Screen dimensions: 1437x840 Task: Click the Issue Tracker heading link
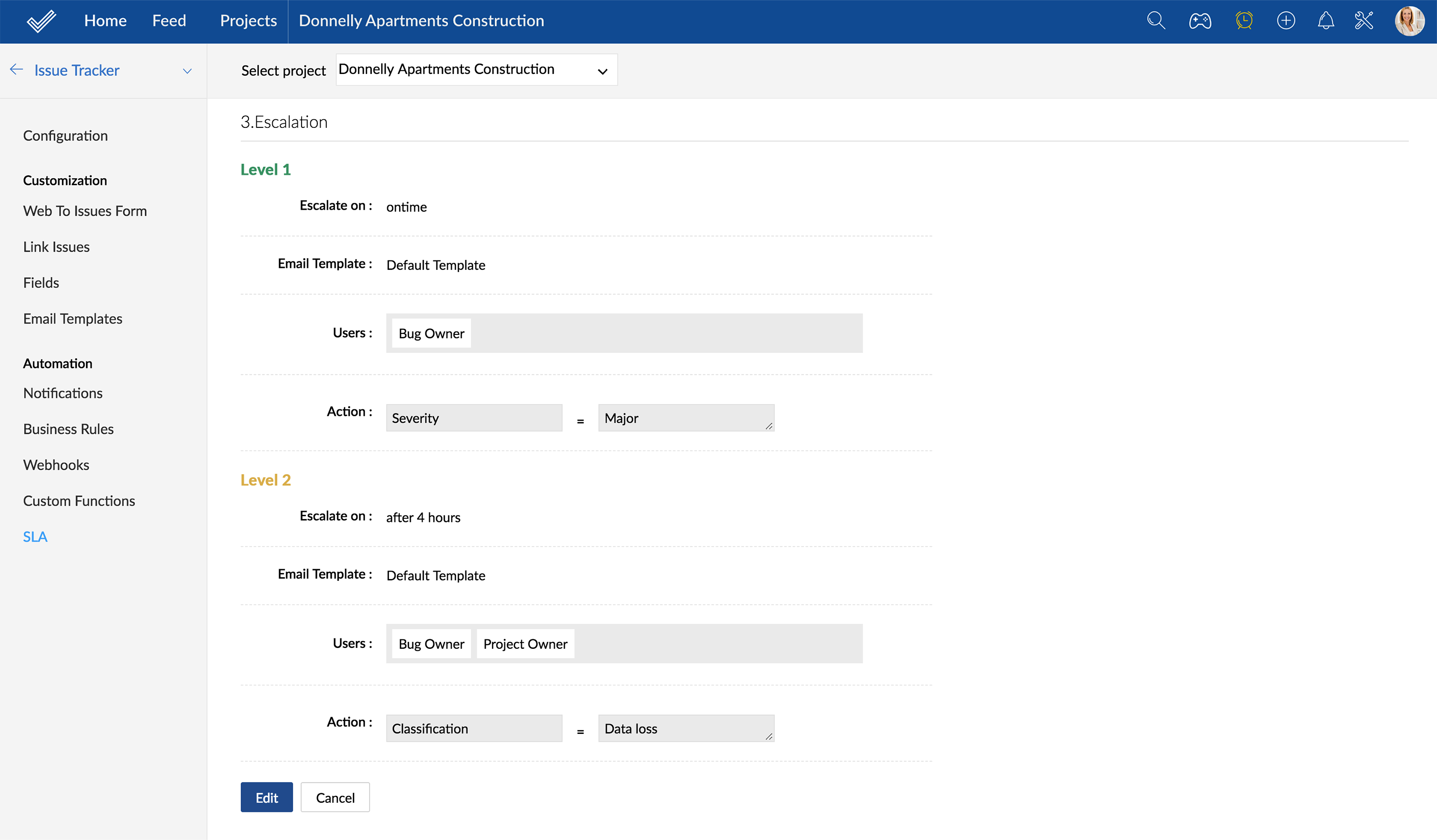tap(76, 70)
